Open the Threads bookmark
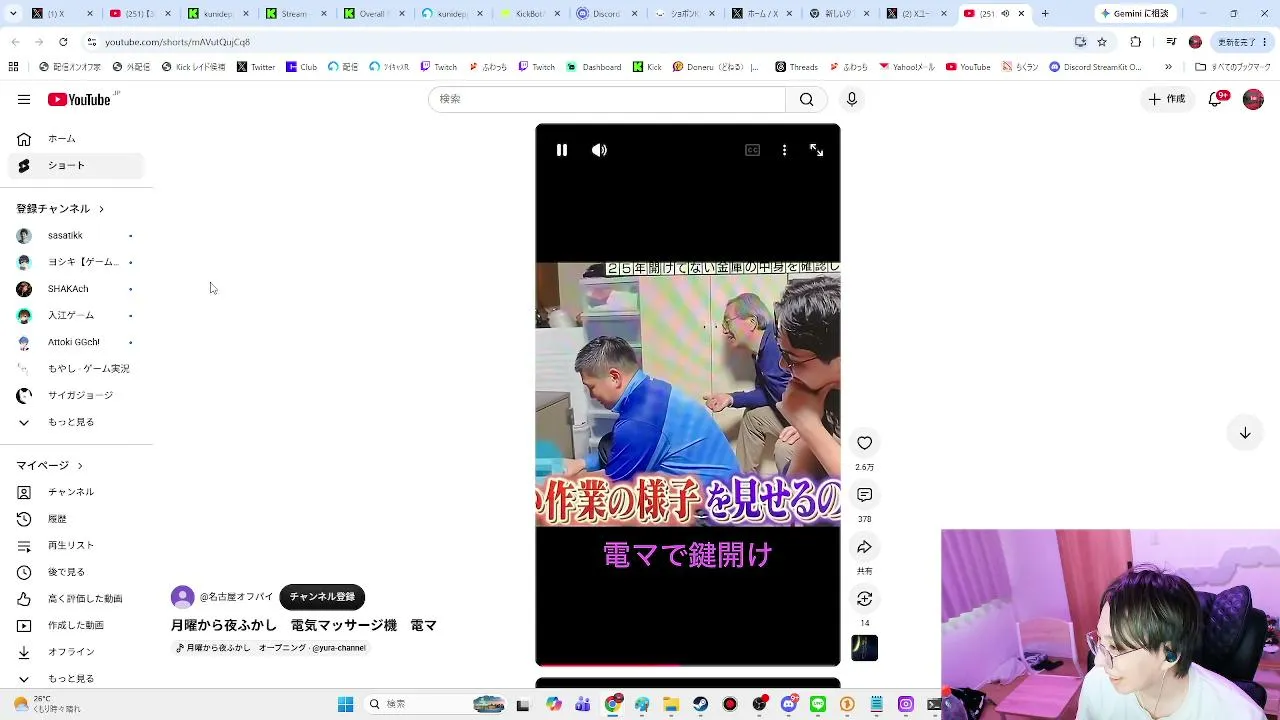The width and height of the screenshot is (1280, 720). 796,67
